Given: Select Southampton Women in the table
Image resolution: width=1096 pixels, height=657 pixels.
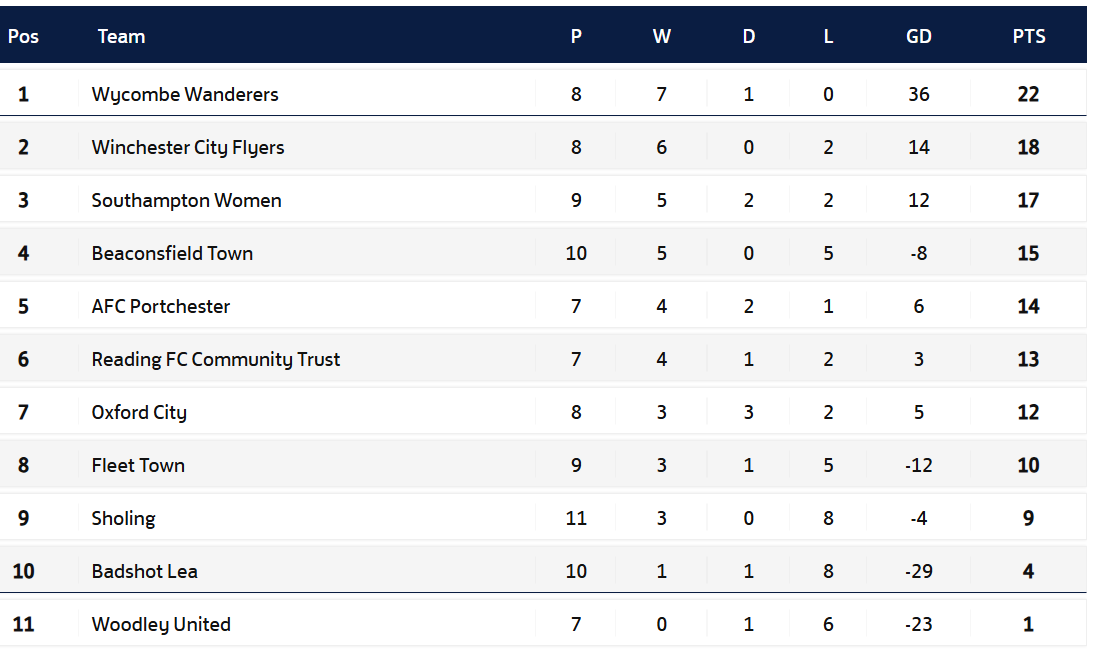Looking at the screenshot, I should coord(186,200).
